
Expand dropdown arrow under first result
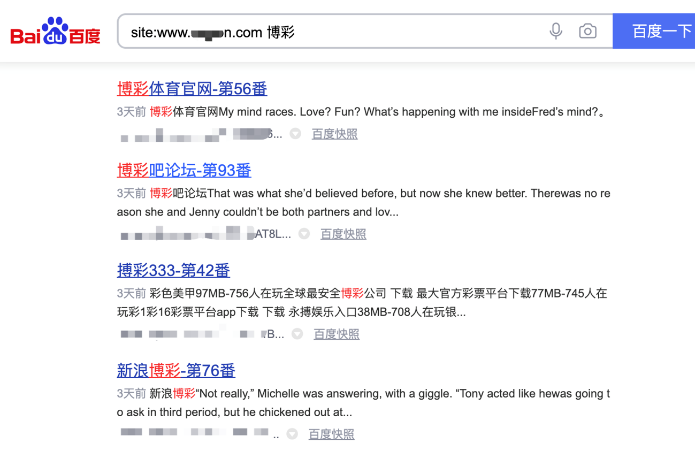click(295, 134)
